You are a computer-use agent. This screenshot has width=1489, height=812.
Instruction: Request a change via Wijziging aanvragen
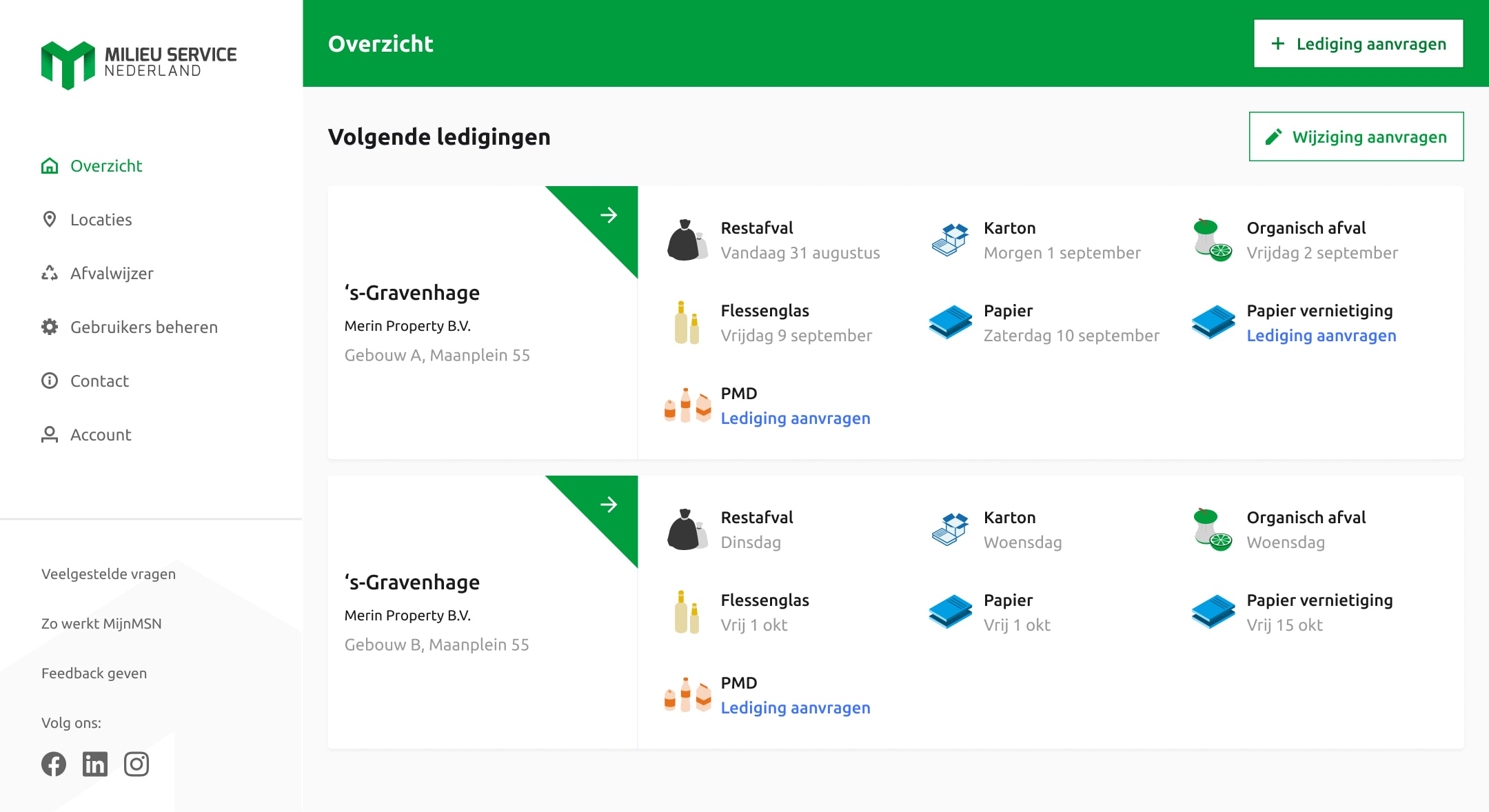click(x=1356, y=136)
